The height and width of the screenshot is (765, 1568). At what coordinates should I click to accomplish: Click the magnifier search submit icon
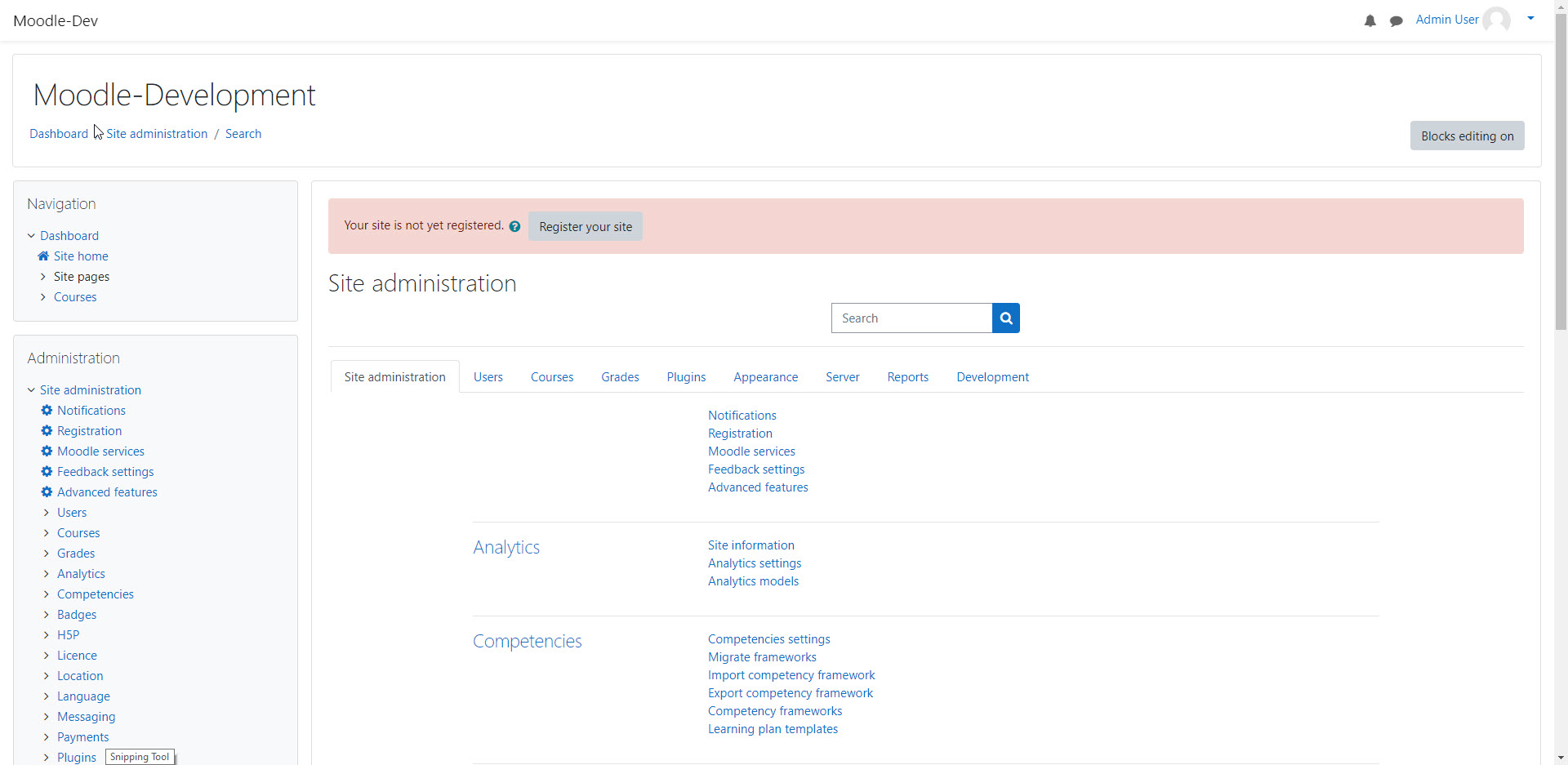[x=1006, y=318]
